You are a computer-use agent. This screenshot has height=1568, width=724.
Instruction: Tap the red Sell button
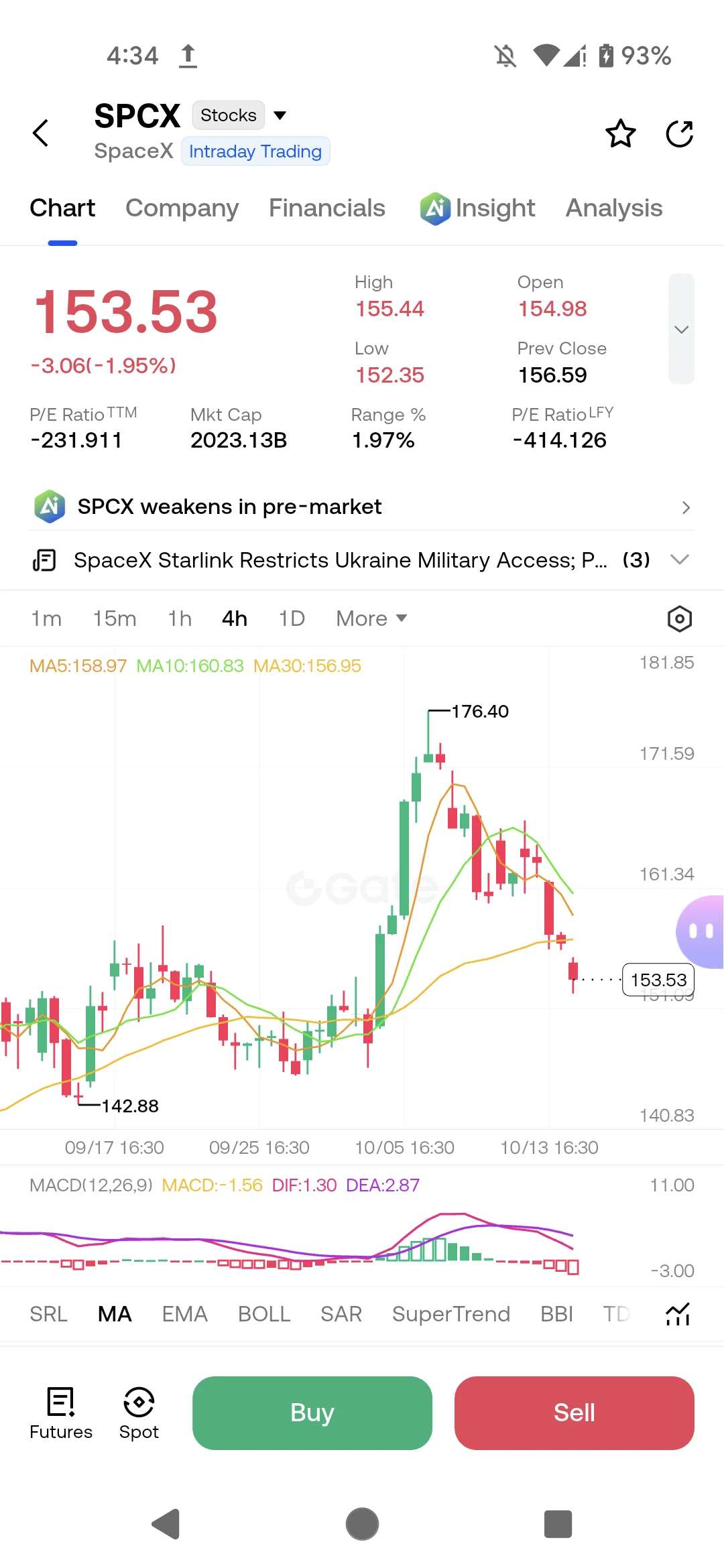click(x=575, y=1413)
